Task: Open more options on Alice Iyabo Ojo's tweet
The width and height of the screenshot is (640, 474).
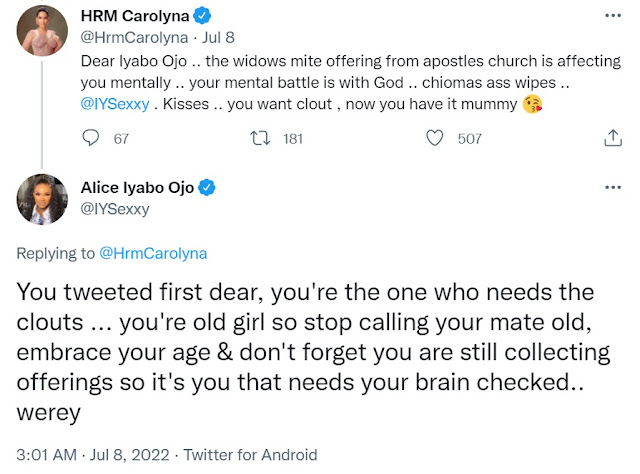Action: 613,187
